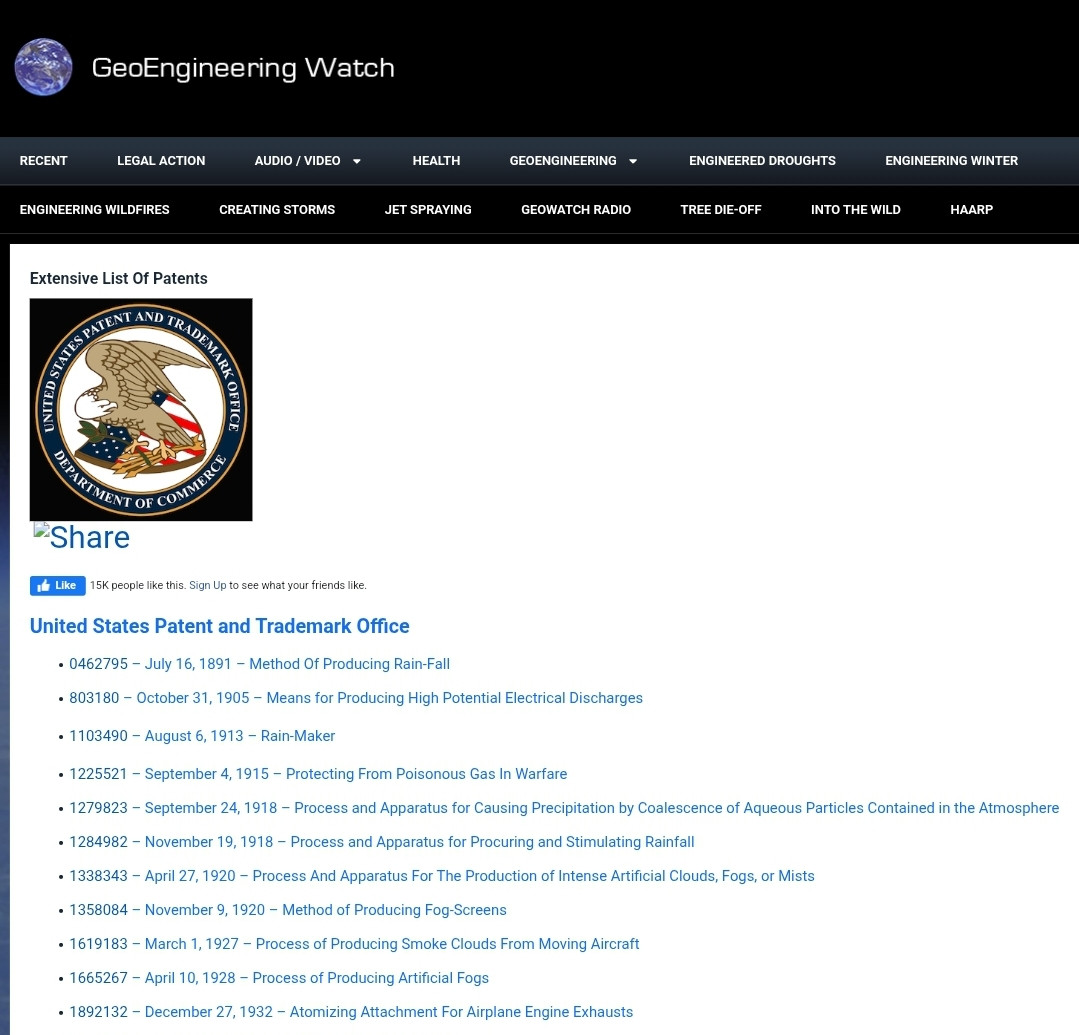The height and width of the screenshot is (1035, 1079).
Task: Expand the Audio / Video dropdown arrow
Action: tap(356, 161)
